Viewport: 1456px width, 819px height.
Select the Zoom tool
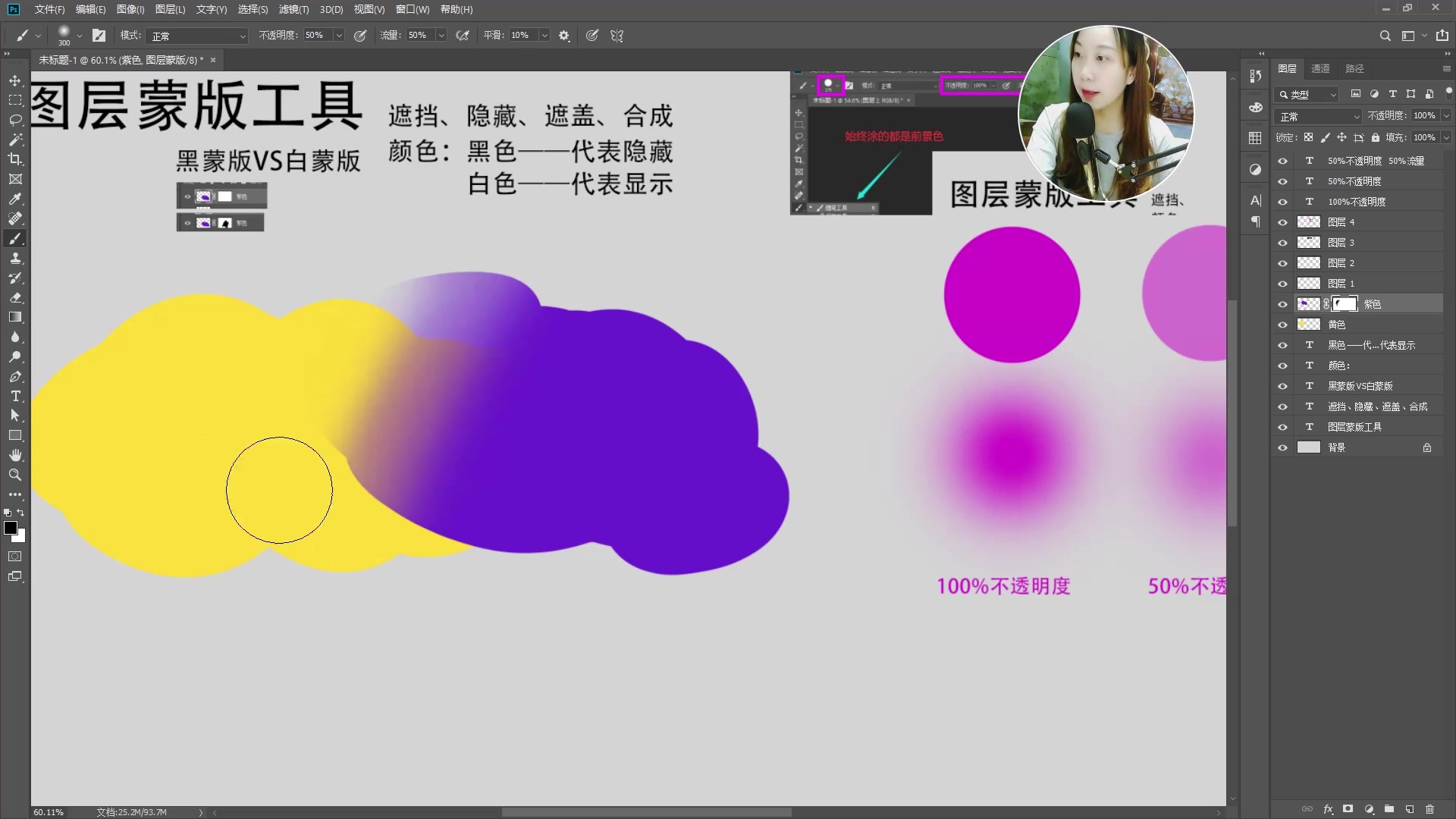point(15,475)
